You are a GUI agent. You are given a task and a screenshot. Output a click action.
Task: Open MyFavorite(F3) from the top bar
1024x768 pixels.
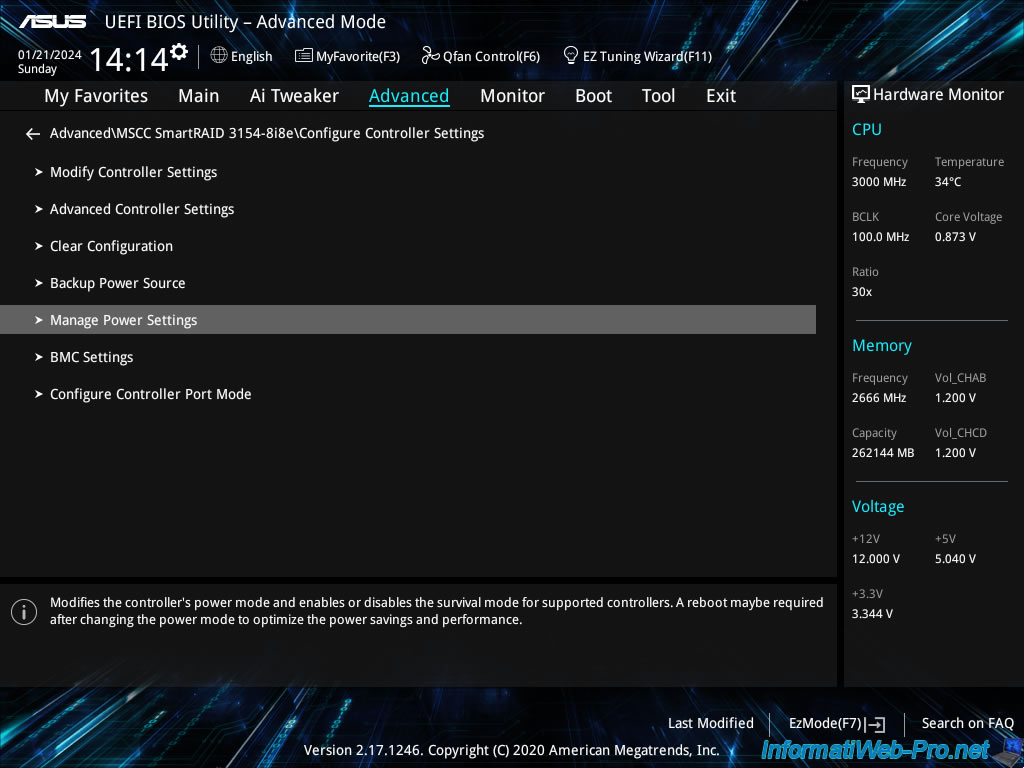coord(347,57)
